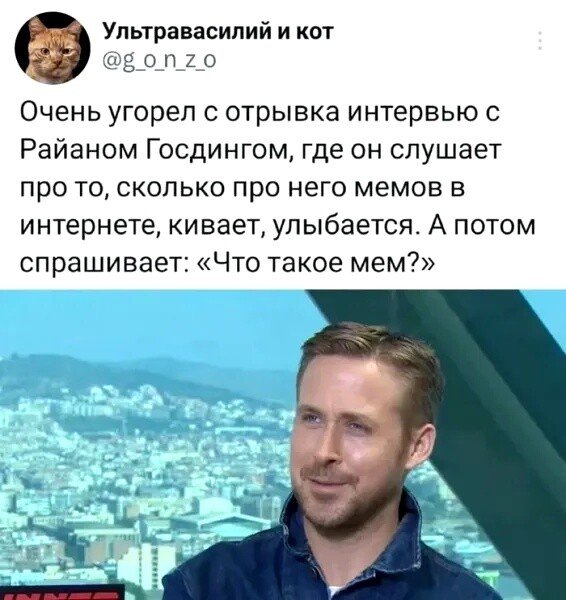This screenshot has height=600, width=566.
Task: Click the word Очень starting the tweet
Action: 60,113
